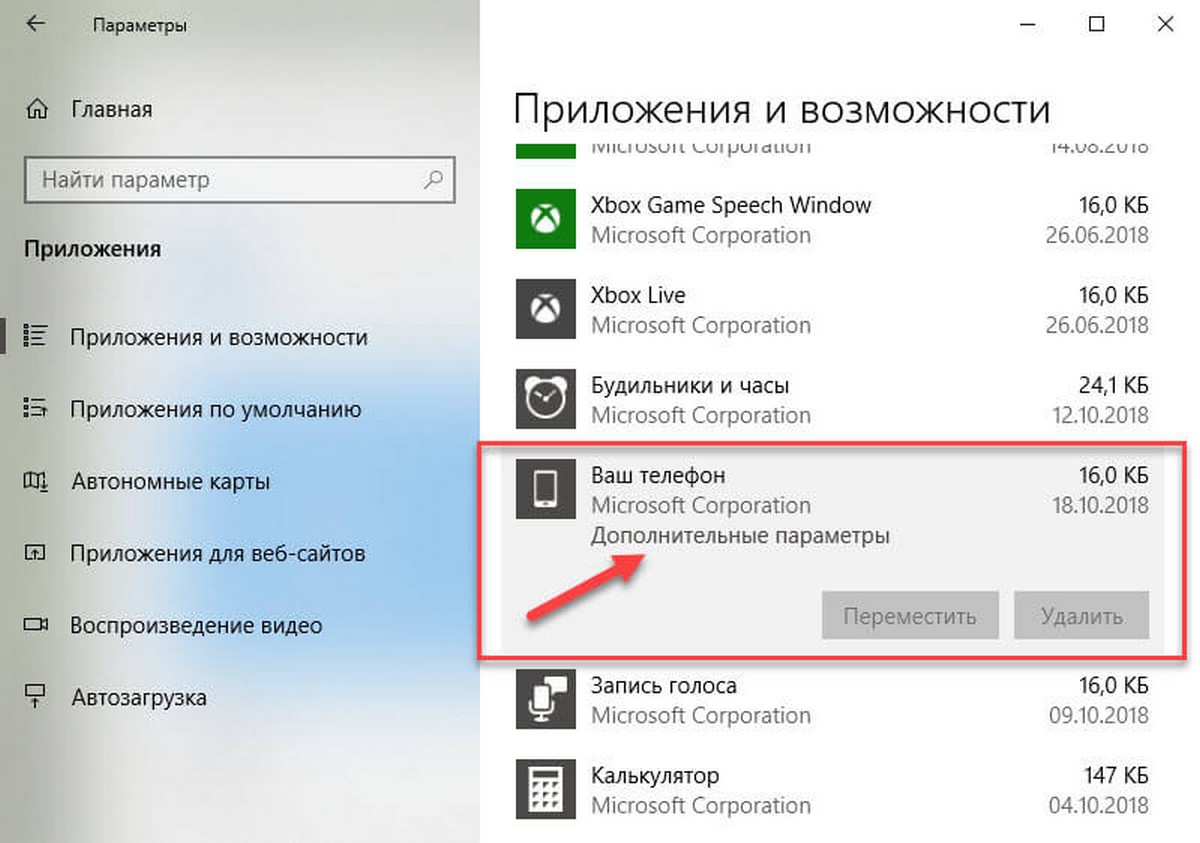The image size is (1200, 843).
Task: Select Ваш телефон app name
Action: pos(658,475)
